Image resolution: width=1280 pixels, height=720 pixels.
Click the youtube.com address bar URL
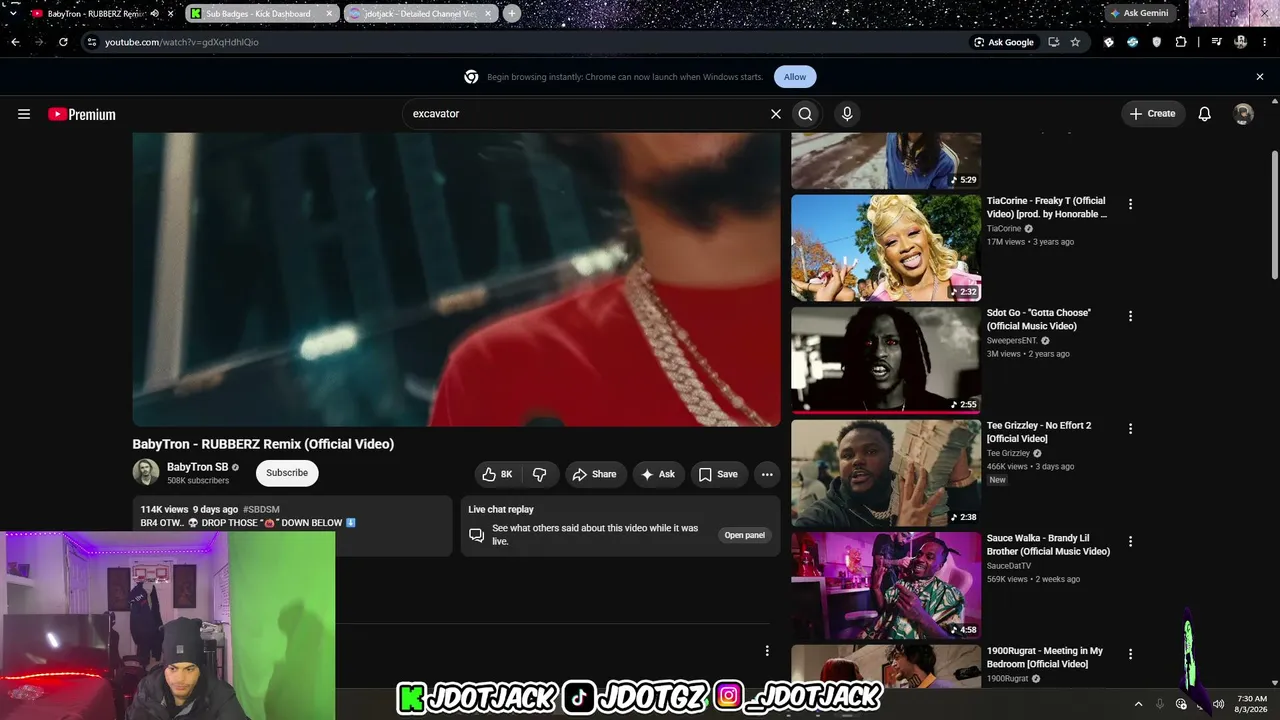click(182, 42)
